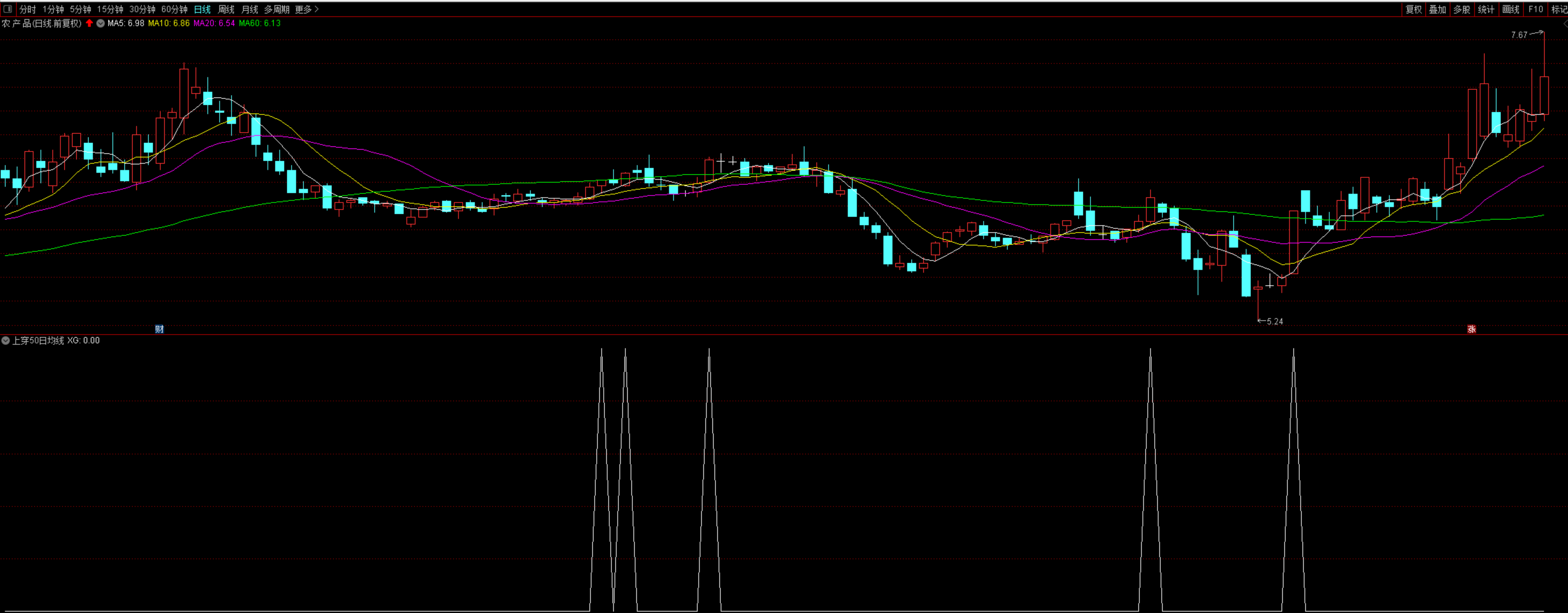Click the 标记 mark button
This screenshot has height=613, width=1568.
point(1558,9)
